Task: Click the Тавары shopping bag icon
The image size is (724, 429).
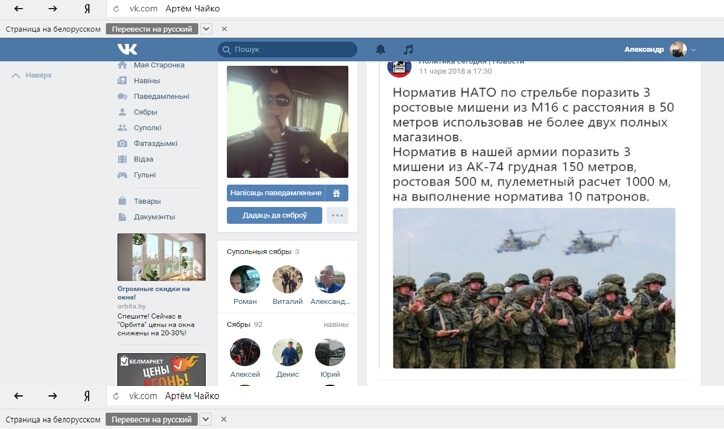Action: click(122, 201)
